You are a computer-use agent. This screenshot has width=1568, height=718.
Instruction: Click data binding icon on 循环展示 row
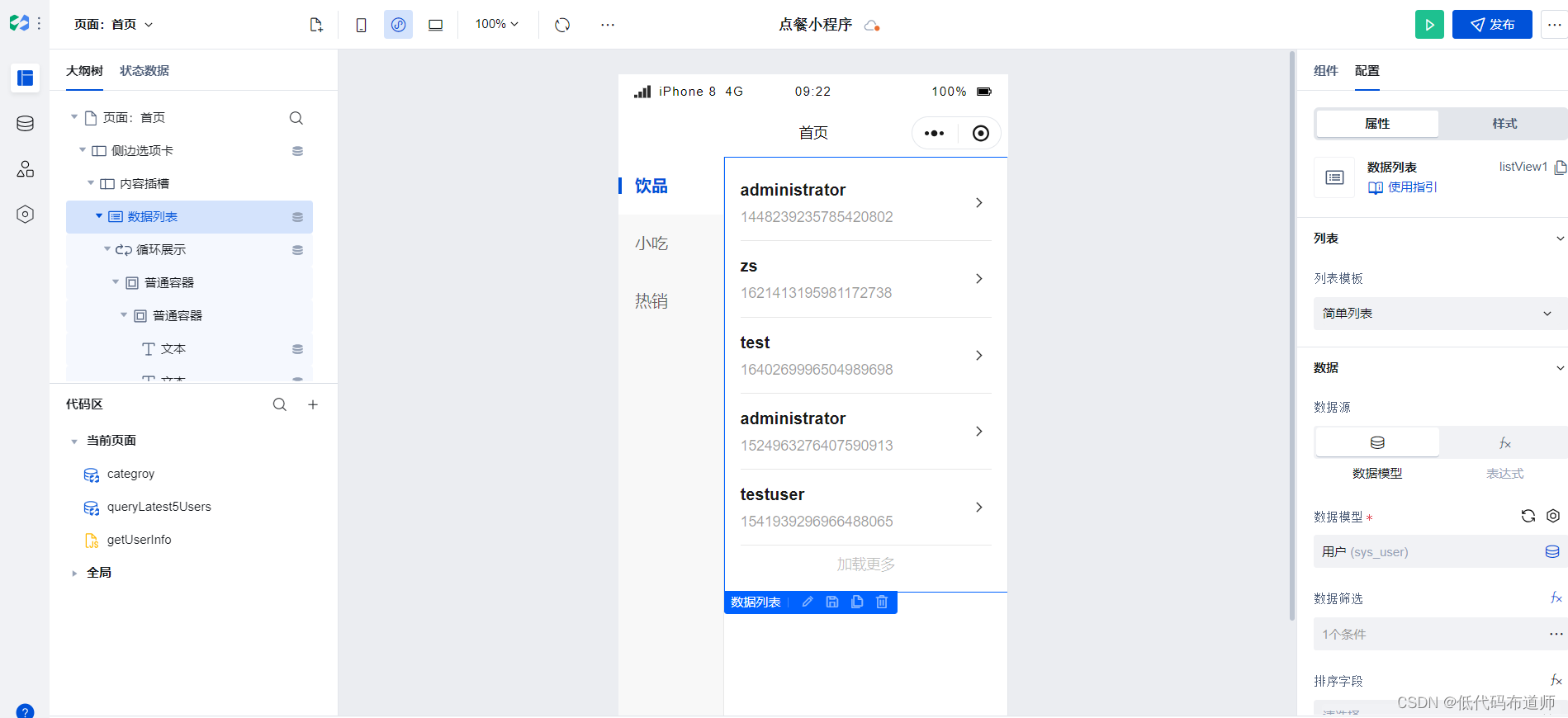[297, 250]
